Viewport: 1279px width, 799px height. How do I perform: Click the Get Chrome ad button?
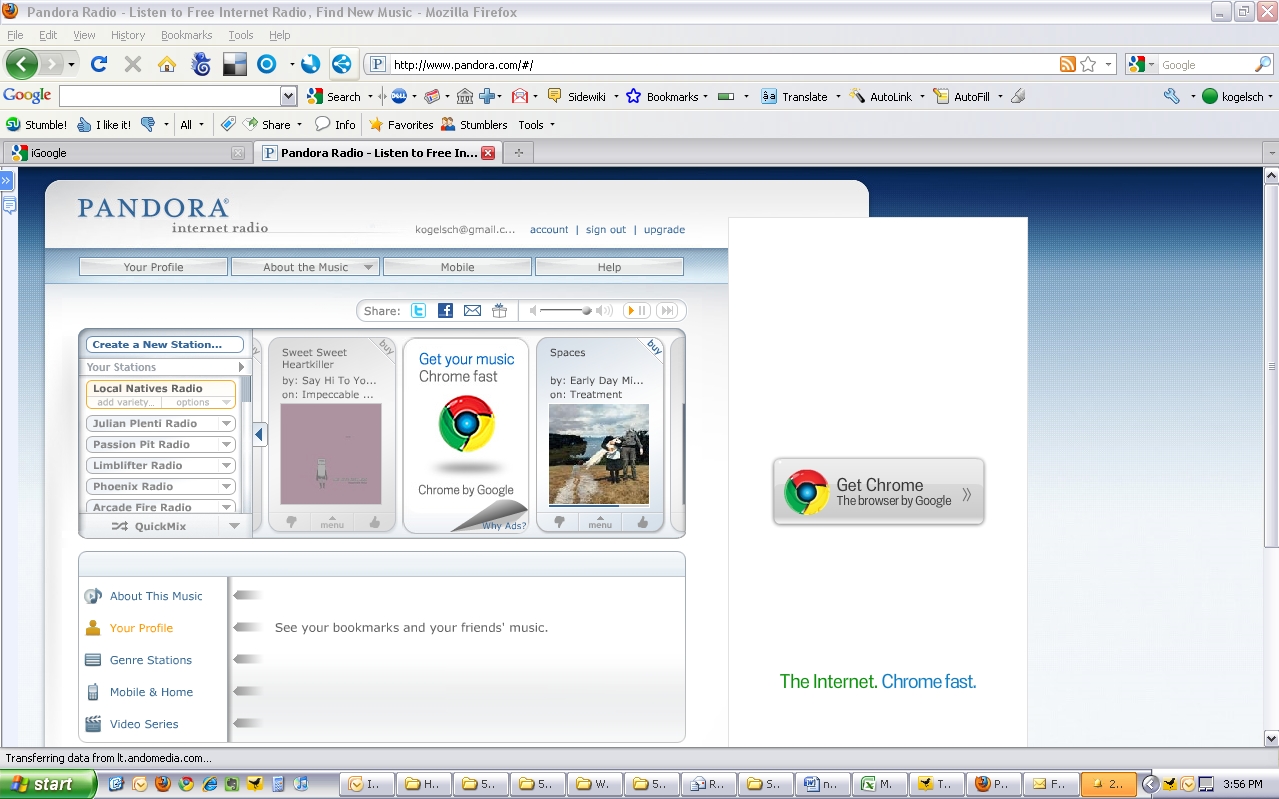click(x=879, y=492)
